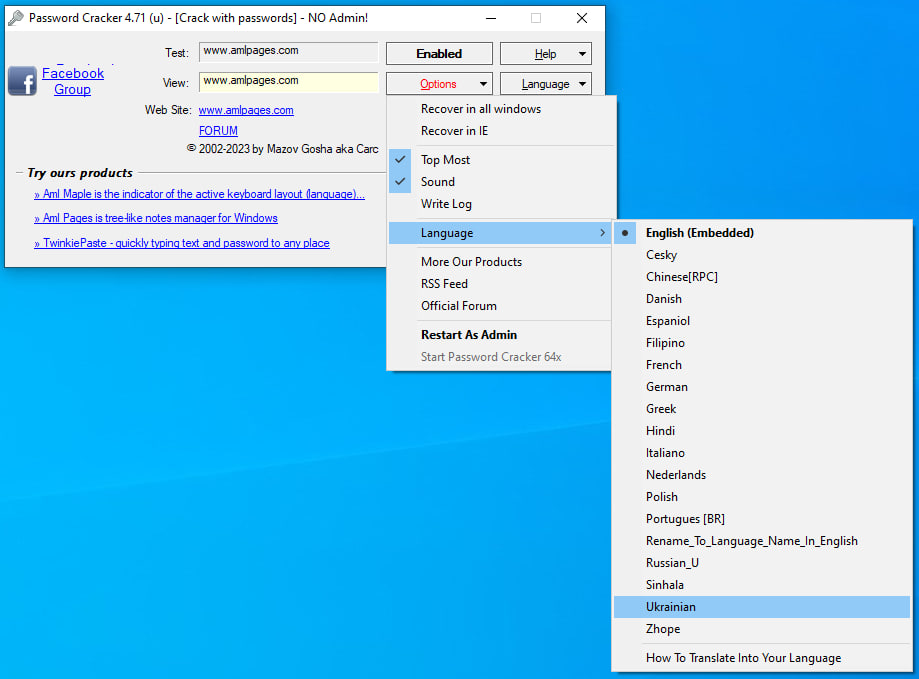919x679 pixels.
Task: Click the key icon in title bar
Action: pos(16,18)
